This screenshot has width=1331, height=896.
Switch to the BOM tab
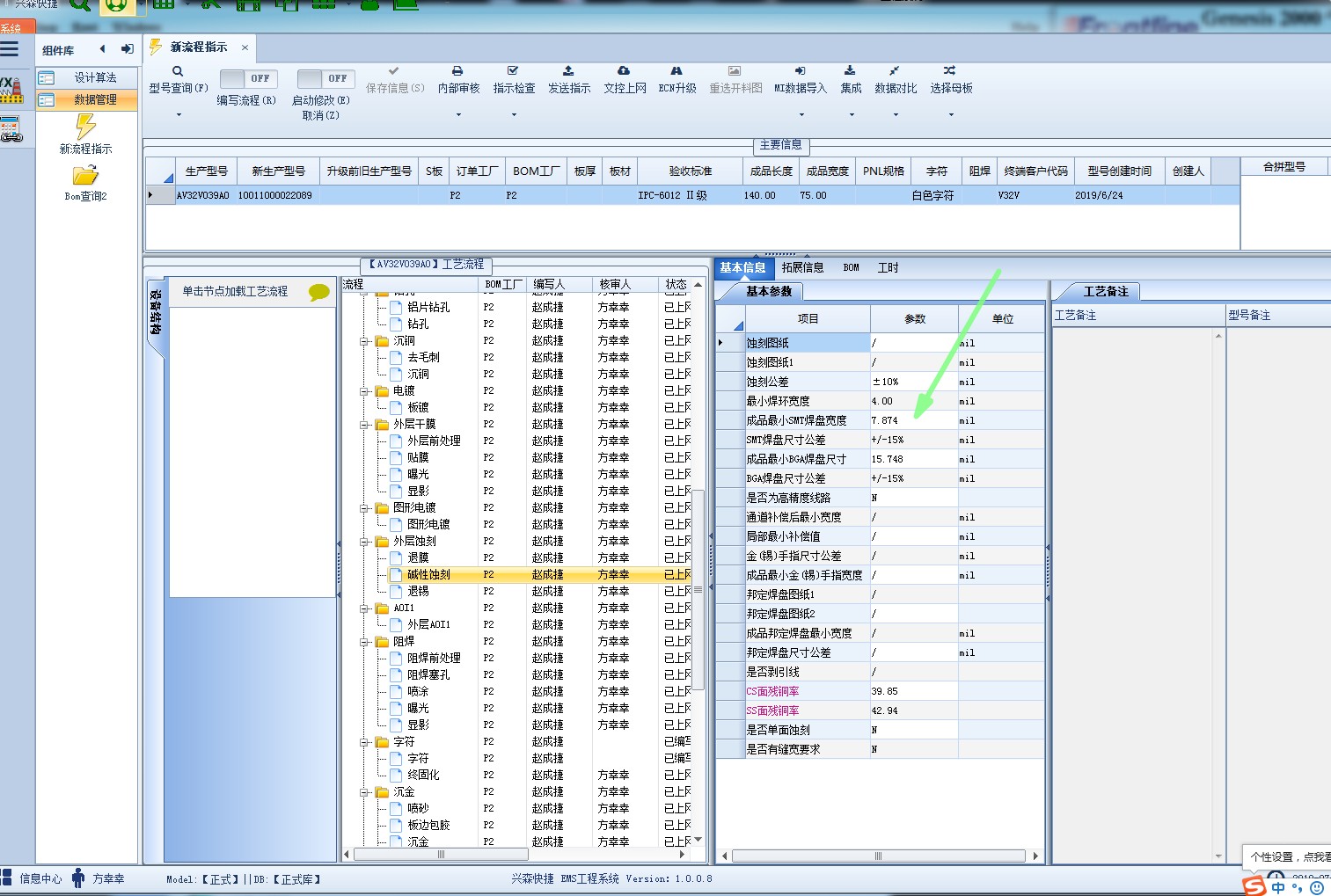pyautogui.click(x=851, y=267)
